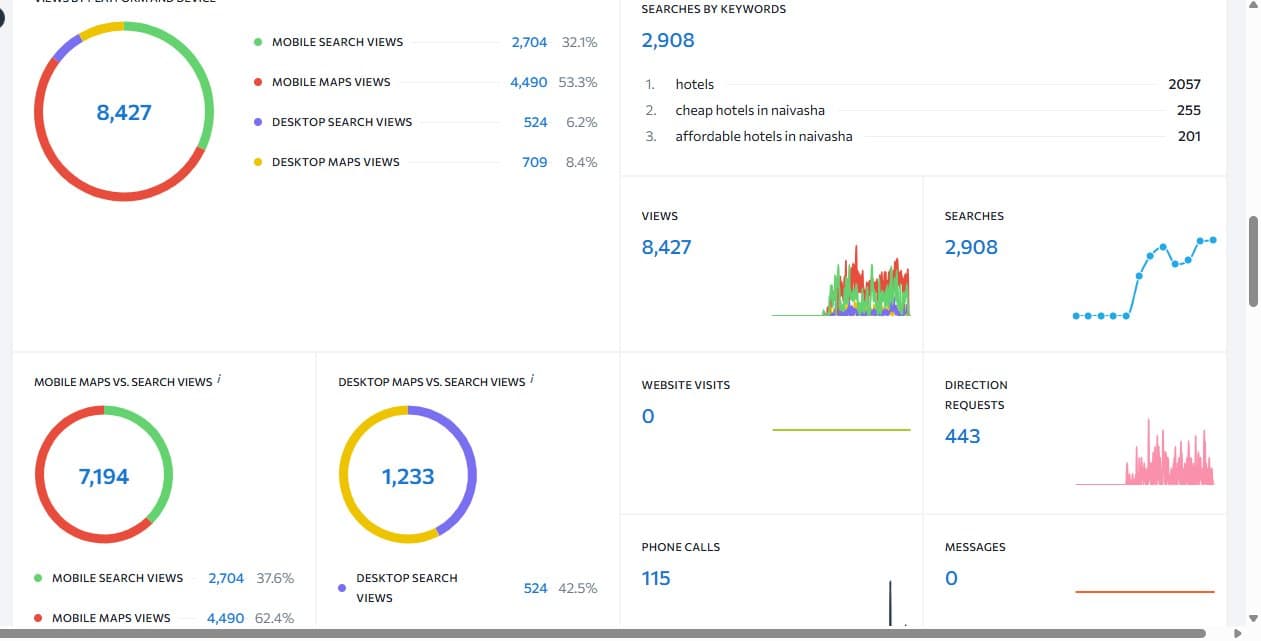Image resolution: width=1261 pixels, height=641 pixels.
Task: Click the 2,908 value in the Searches card
Action: click(971, 247)
